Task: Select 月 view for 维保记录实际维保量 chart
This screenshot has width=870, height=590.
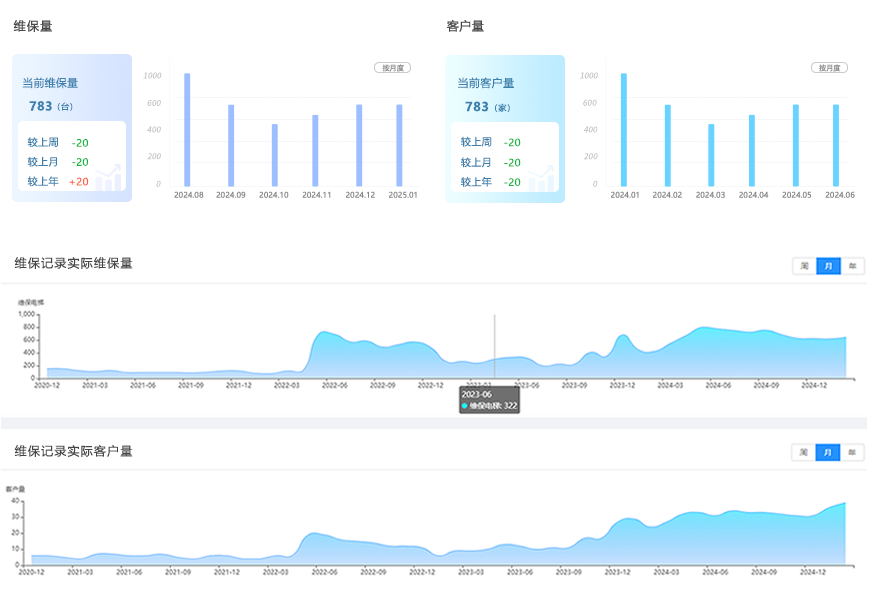Action: 828,266
